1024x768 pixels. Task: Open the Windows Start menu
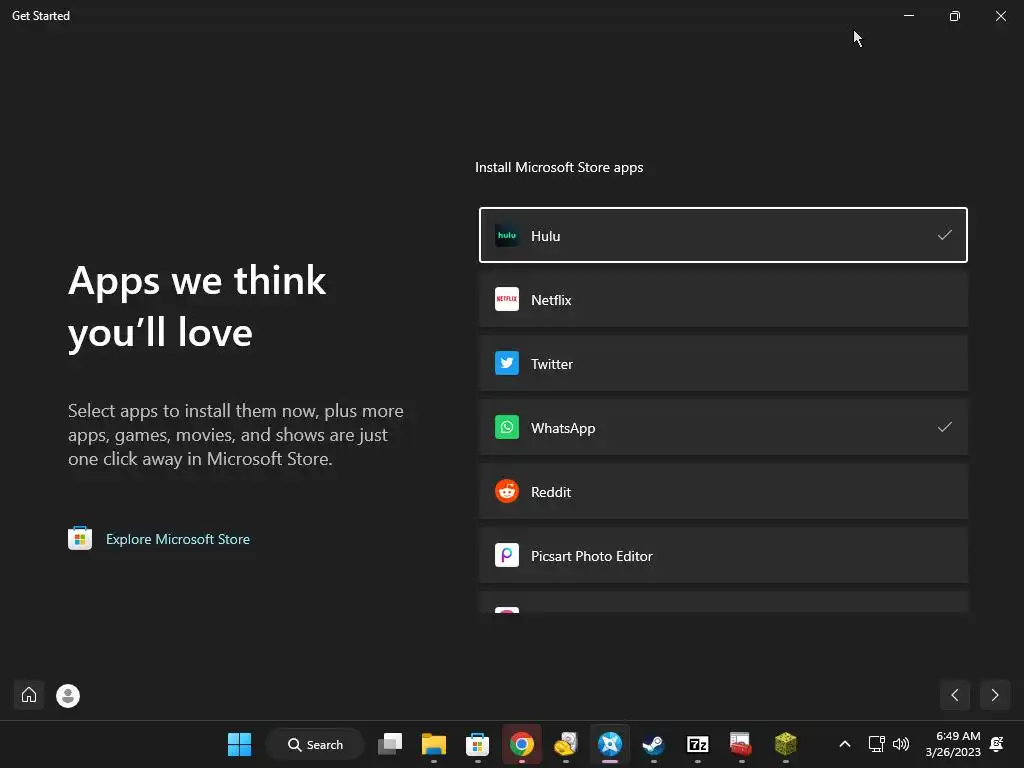239,744
